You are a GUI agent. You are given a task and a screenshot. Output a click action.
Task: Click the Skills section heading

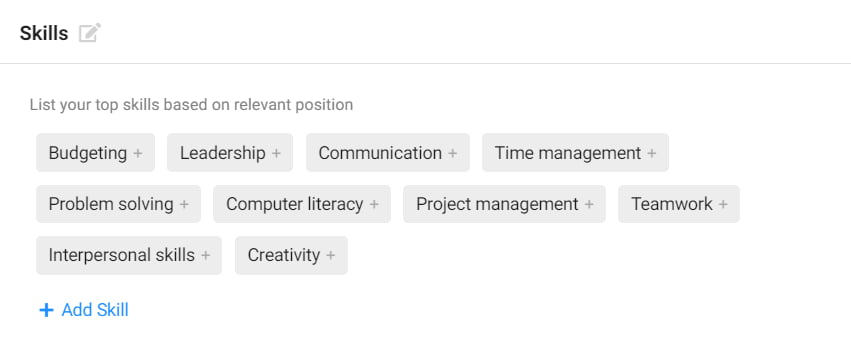tap(44, 34)
